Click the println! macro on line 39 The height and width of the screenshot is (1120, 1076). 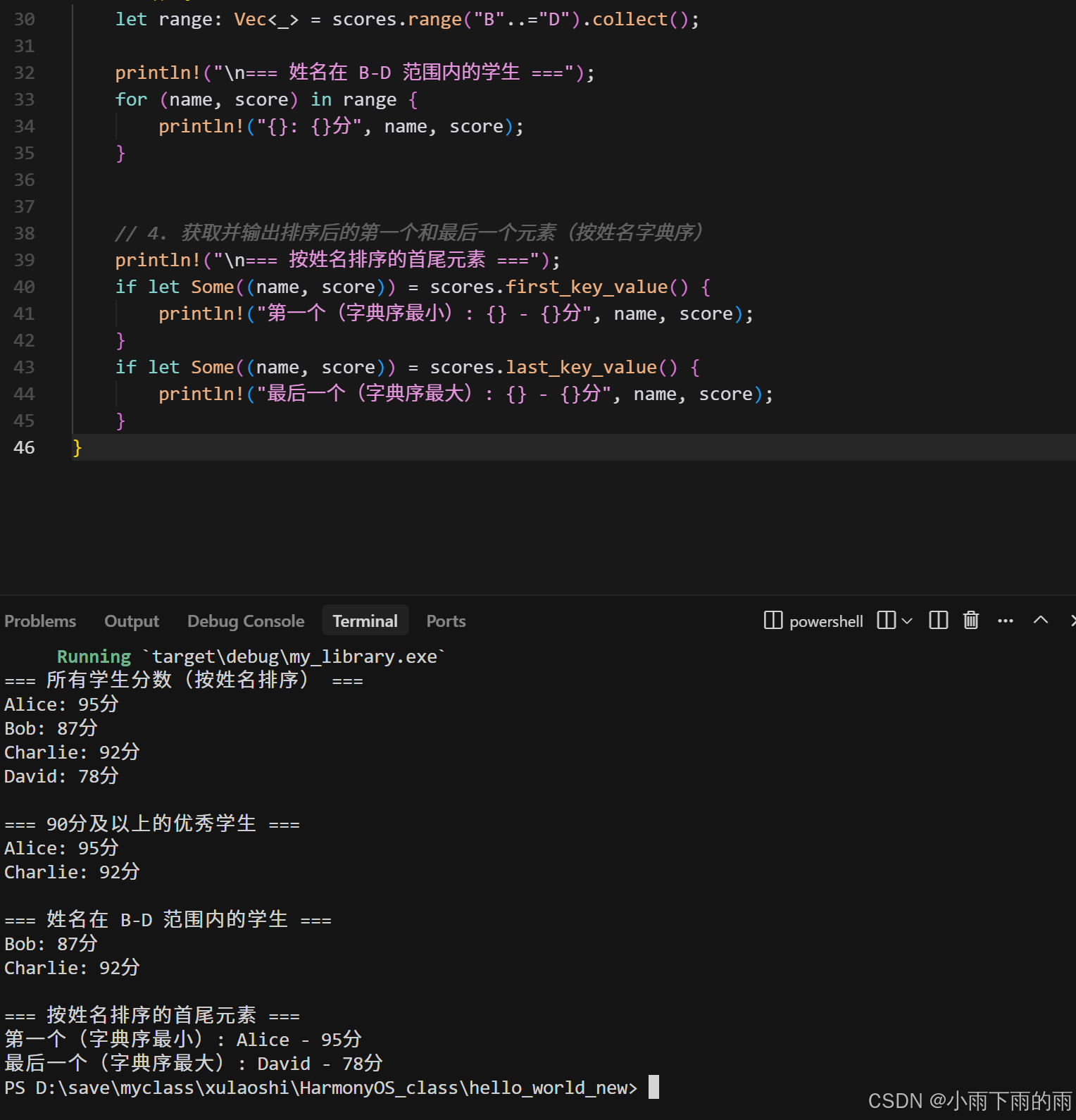[158, 260]
